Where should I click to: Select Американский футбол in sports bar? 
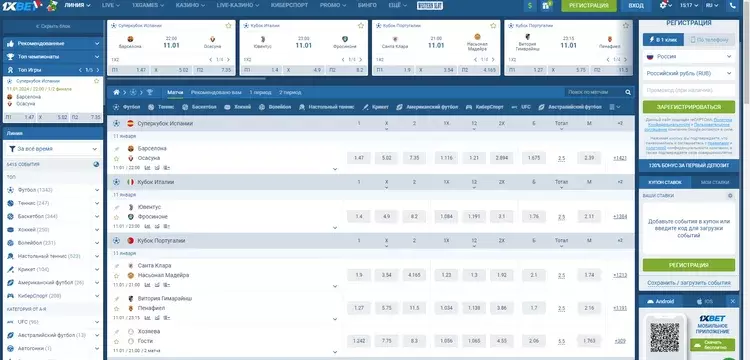click(x=427, y=107)
